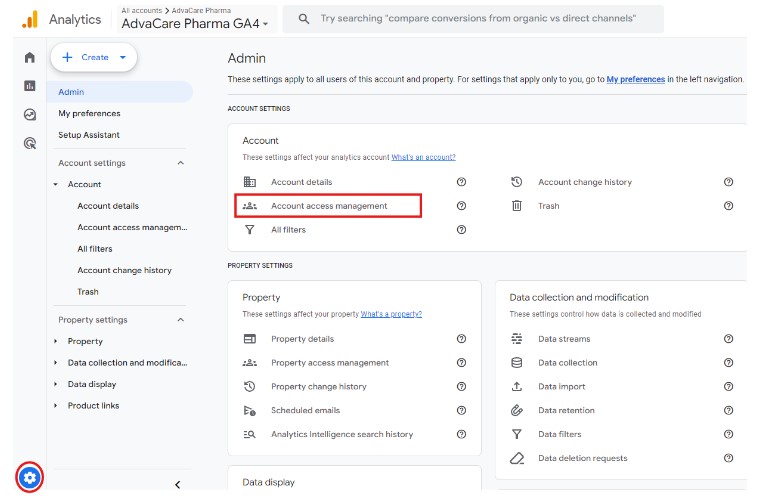Collapse the Property settings section
759x498 pixels.
click(181, 320)
